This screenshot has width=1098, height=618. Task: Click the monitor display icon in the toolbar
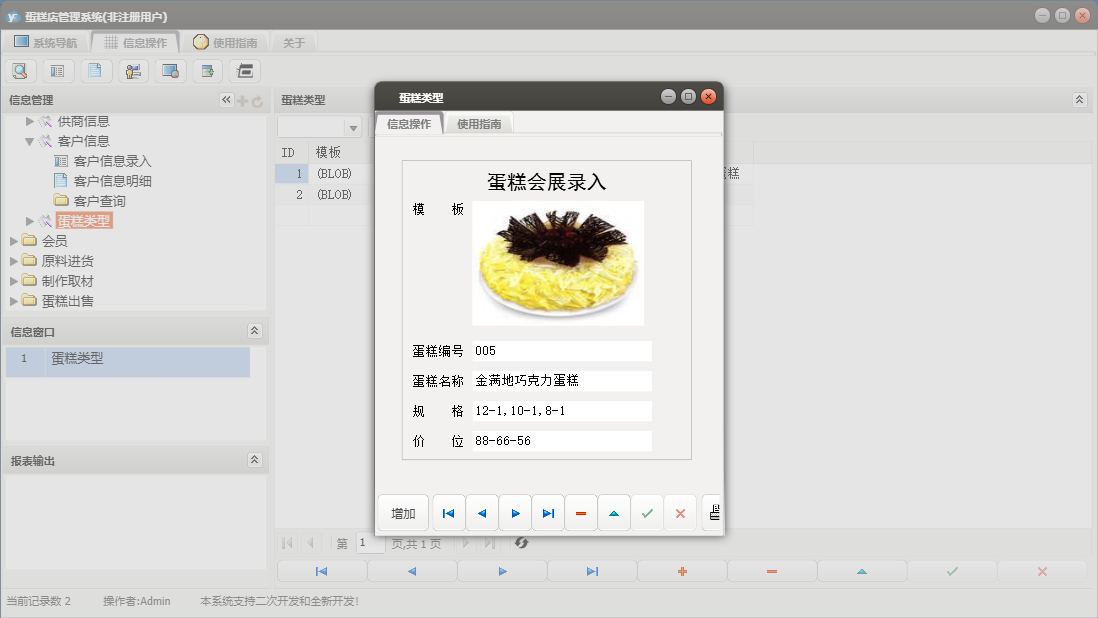169,70
